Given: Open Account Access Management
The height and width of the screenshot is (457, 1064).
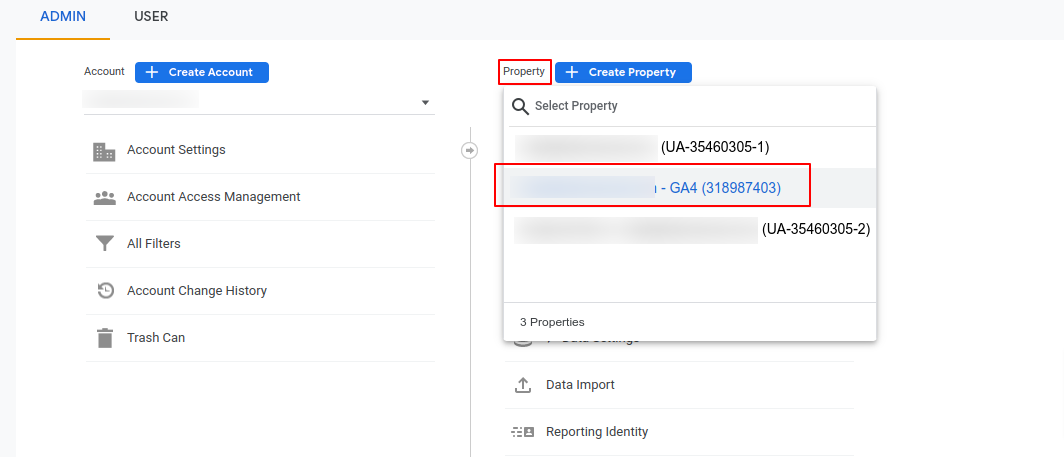Looking at the screenshot, I should pos(214,196).
